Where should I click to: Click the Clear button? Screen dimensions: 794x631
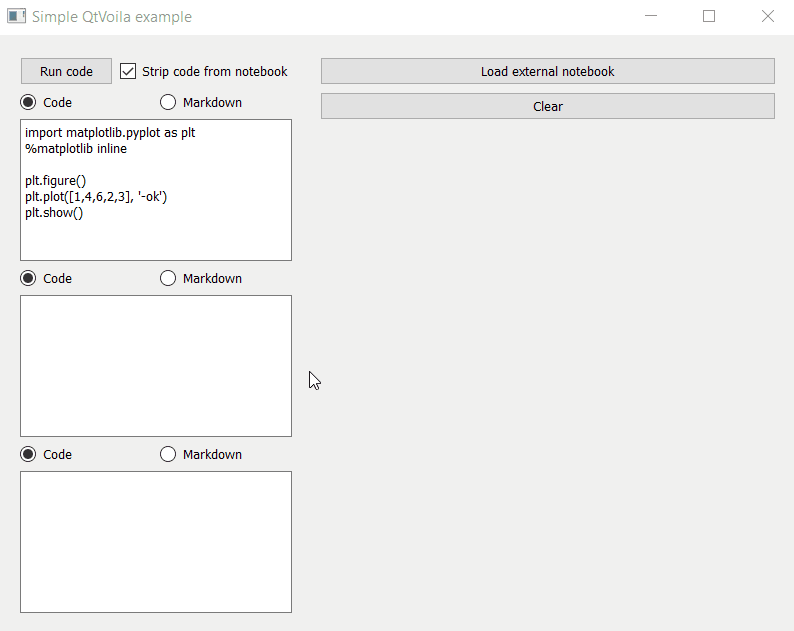point(547,106)
